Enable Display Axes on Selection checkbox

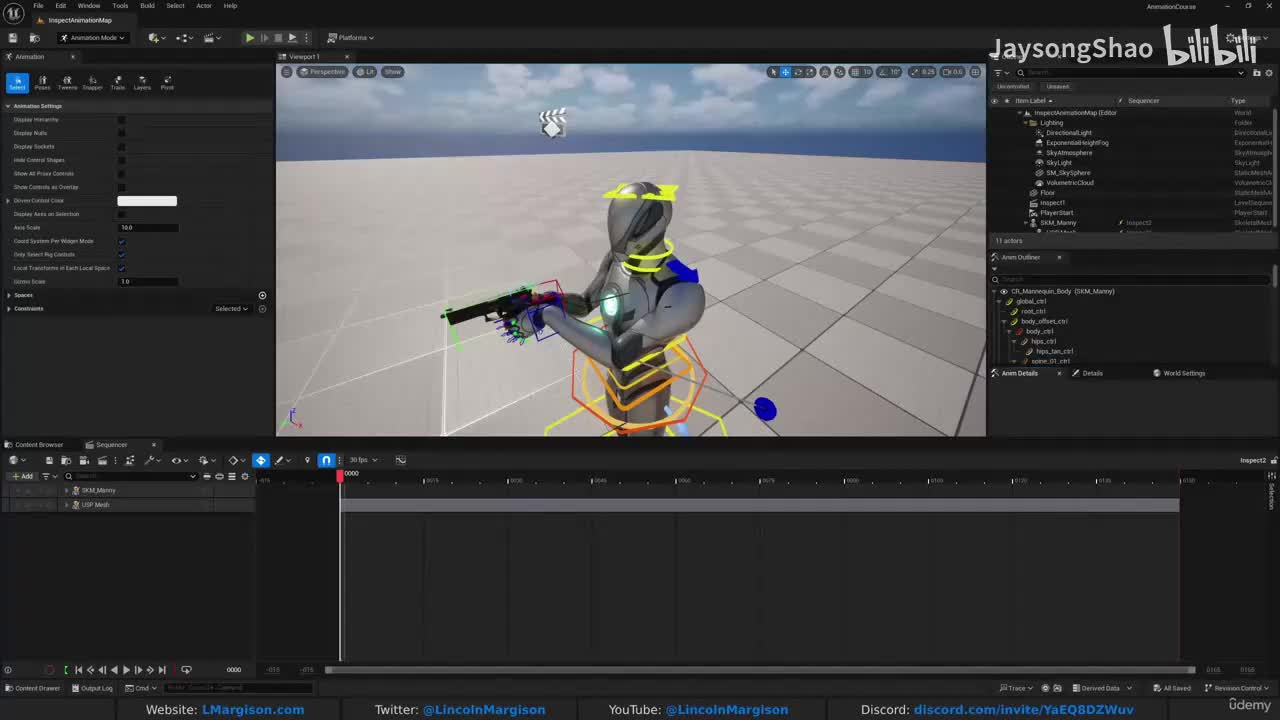(x=122, y=214)
